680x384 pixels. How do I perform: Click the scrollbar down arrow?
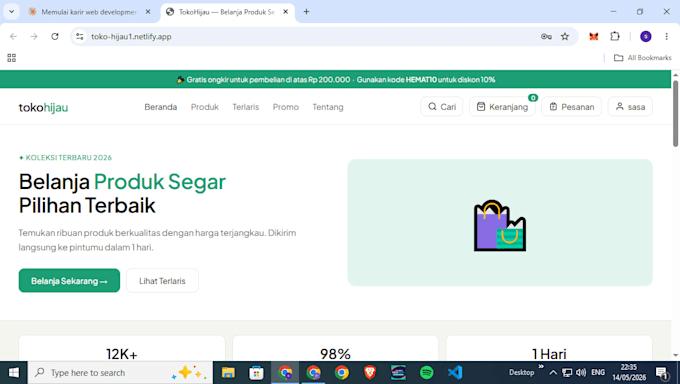click(x=675, y=356)
